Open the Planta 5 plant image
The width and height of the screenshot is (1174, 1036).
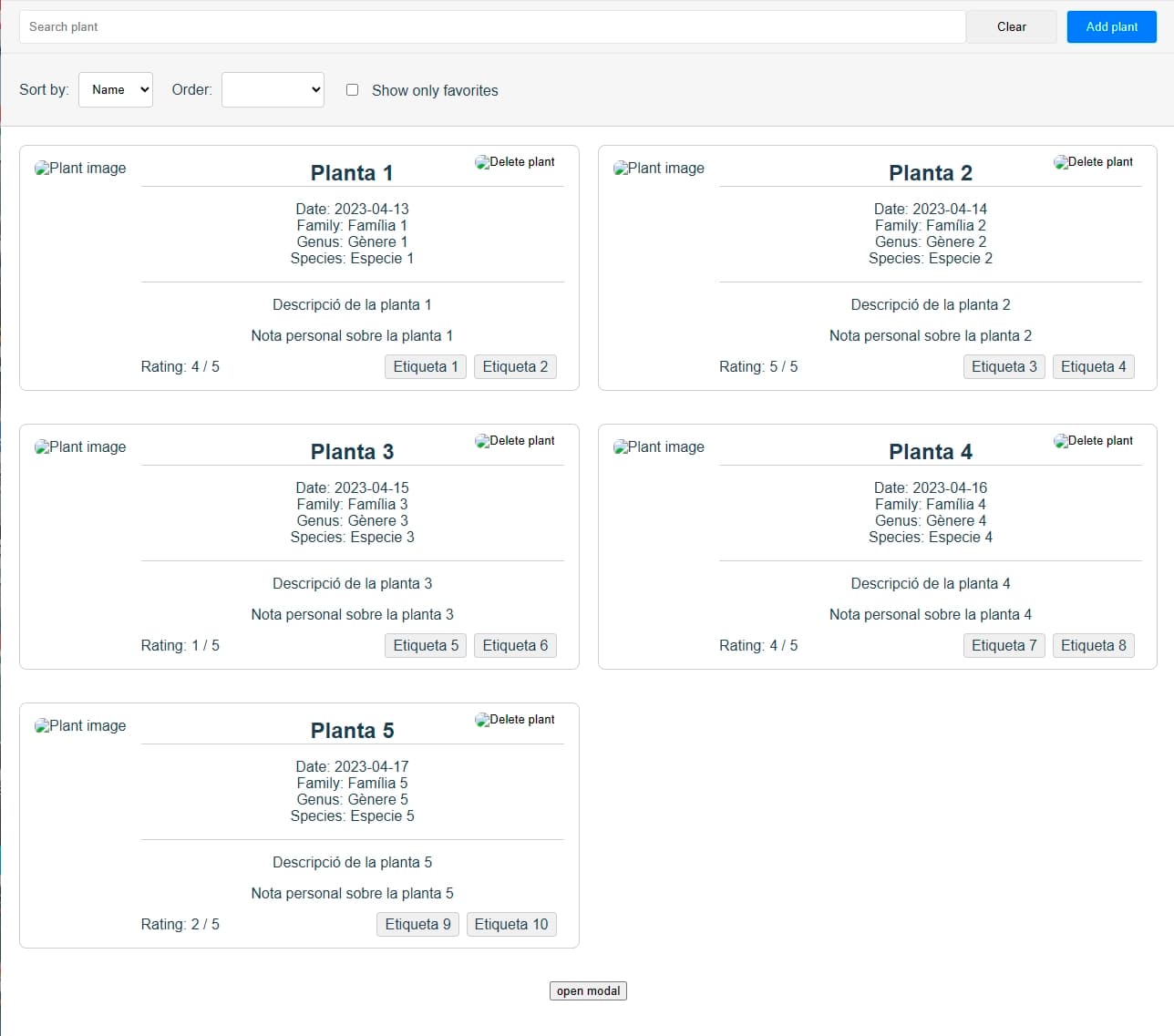point(80,726)
